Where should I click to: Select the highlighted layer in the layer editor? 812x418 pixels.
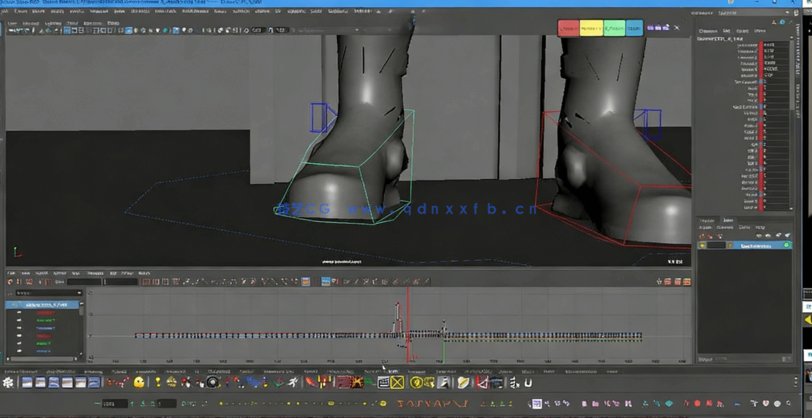(755, 245)
